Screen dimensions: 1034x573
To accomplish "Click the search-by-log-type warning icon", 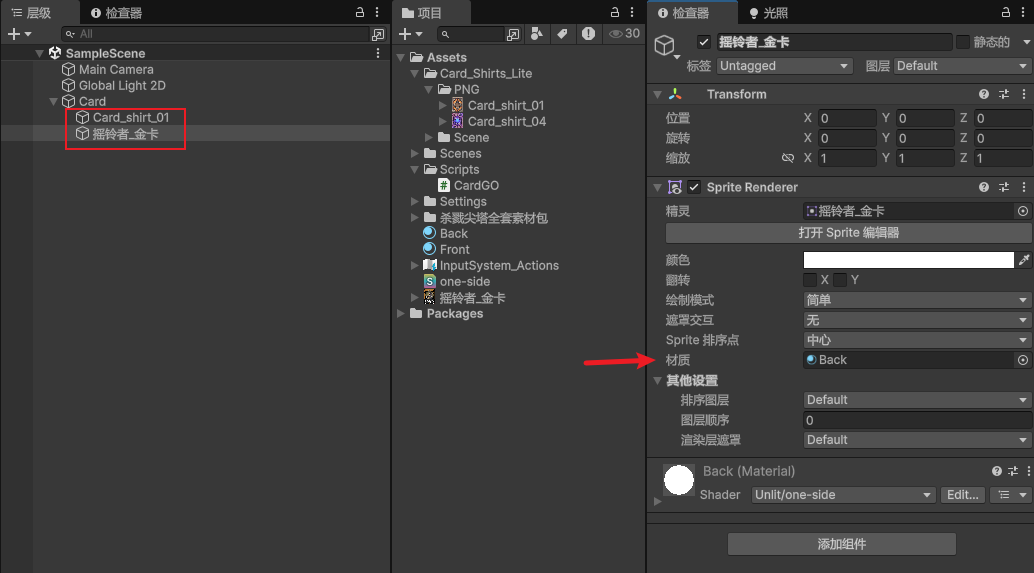I will pyautogui.click(x=588, y=34).
